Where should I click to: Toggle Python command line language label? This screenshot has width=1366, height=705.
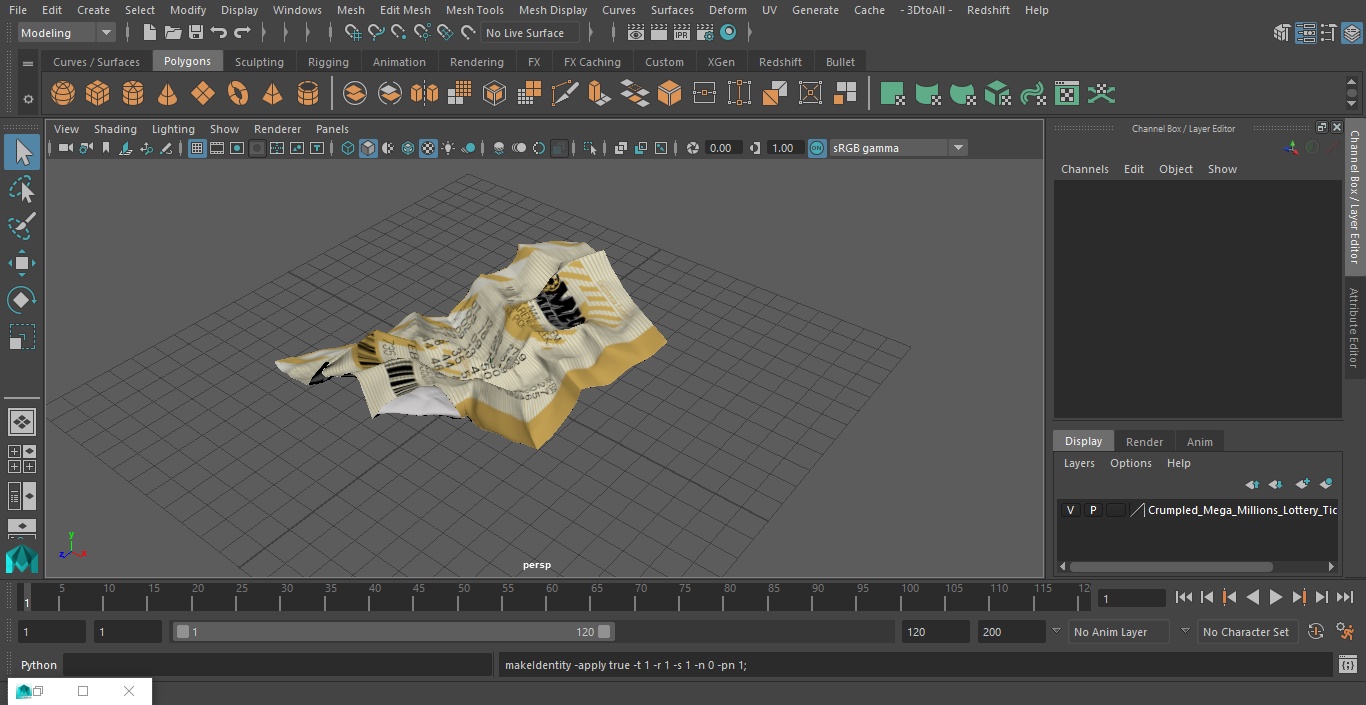[39, 665]
